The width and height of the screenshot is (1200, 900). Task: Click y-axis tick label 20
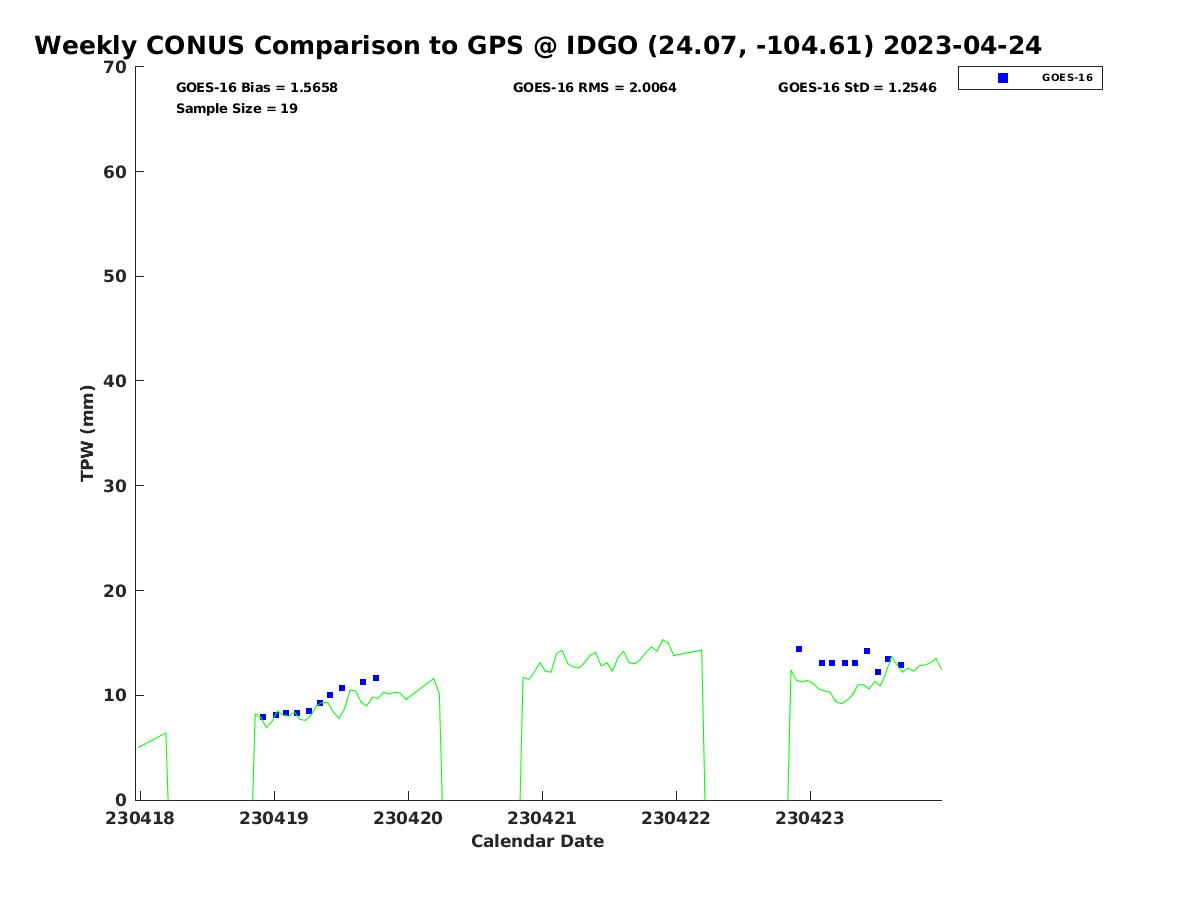pyautogui.click(x=116, y=591)
